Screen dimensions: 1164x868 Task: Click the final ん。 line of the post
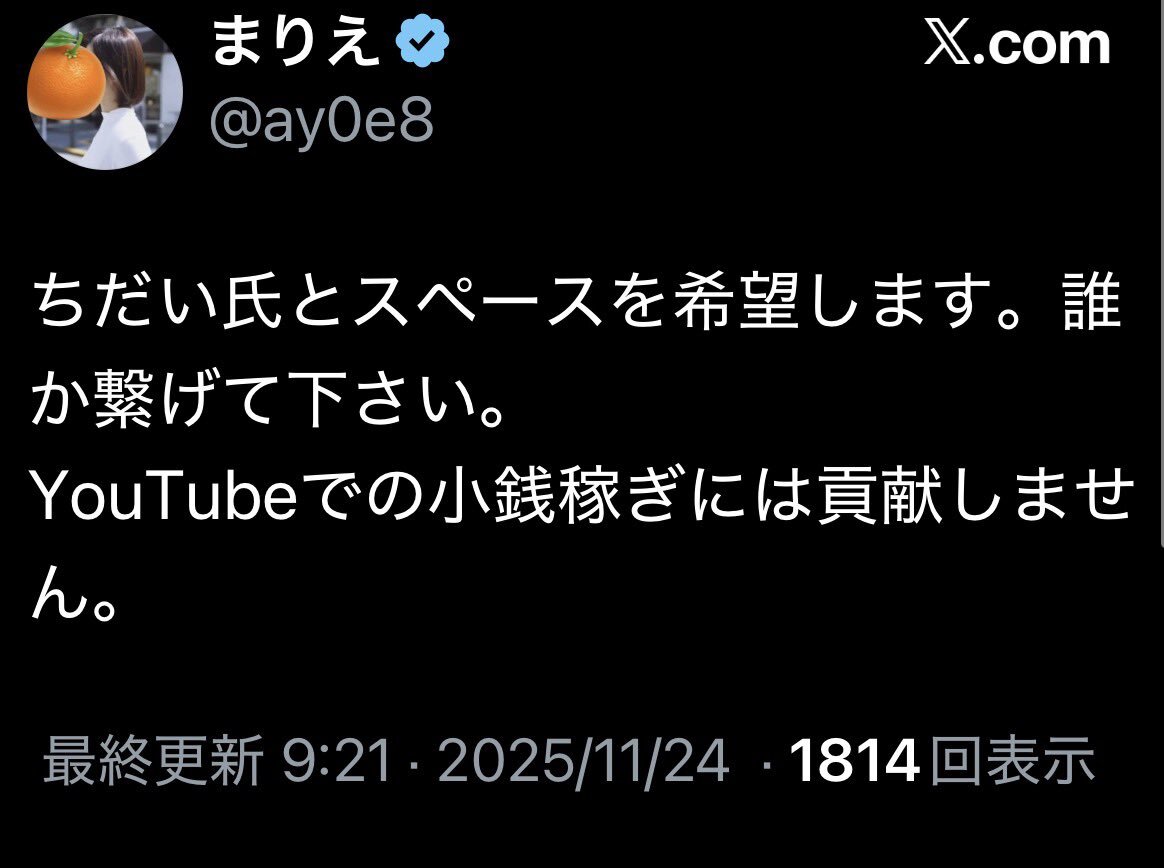74,593
